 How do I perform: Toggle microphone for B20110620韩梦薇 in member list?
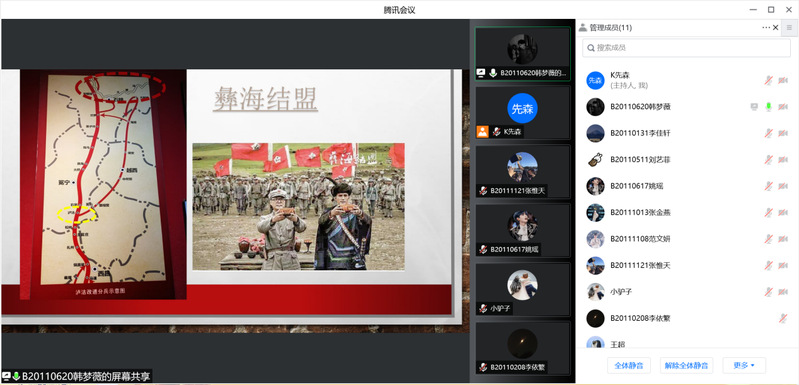click(x=768, y=106)
